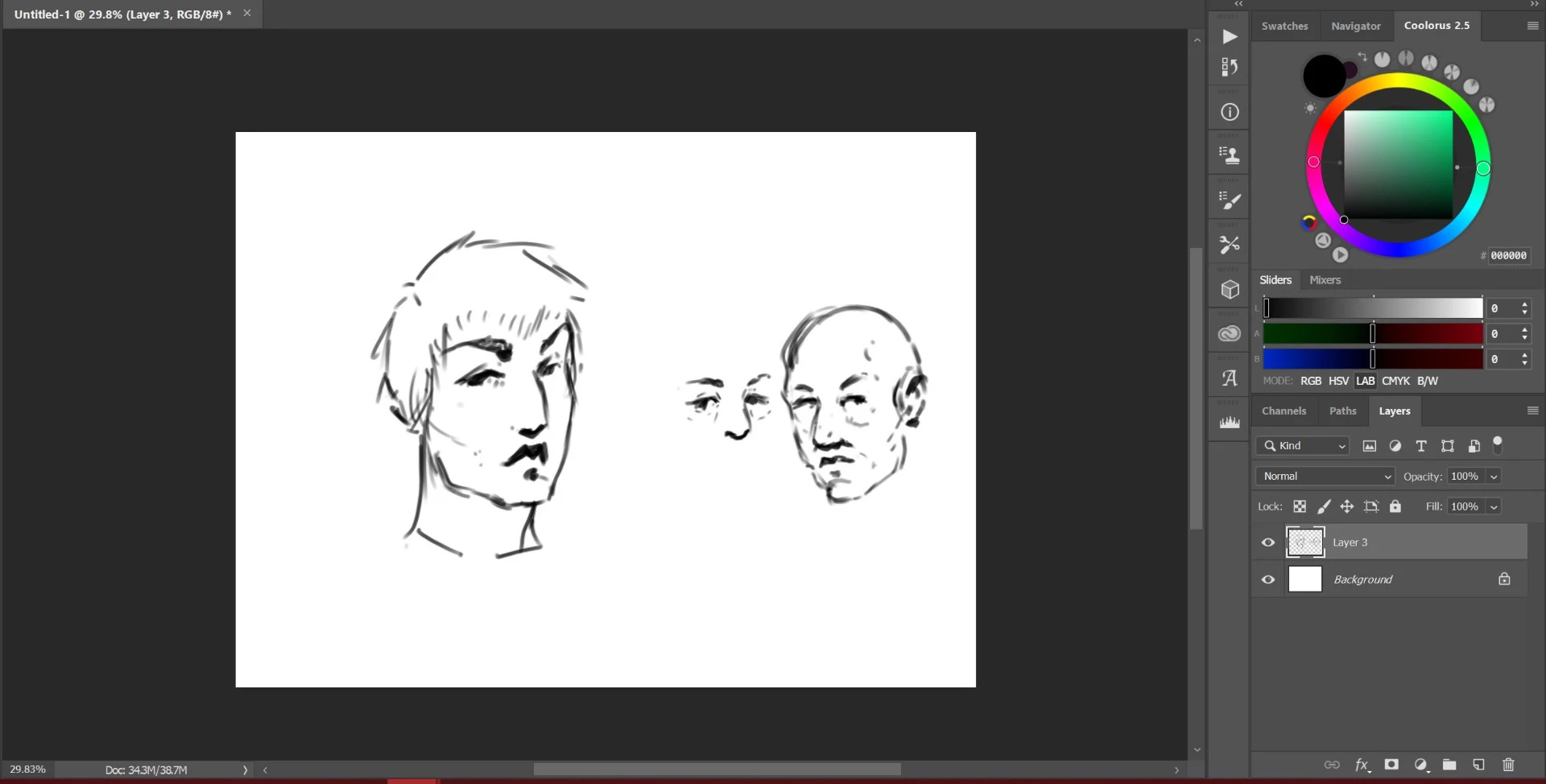Open the Histogram panel icon
This screenshot has width=1546, height=784.
[1230, 423]
